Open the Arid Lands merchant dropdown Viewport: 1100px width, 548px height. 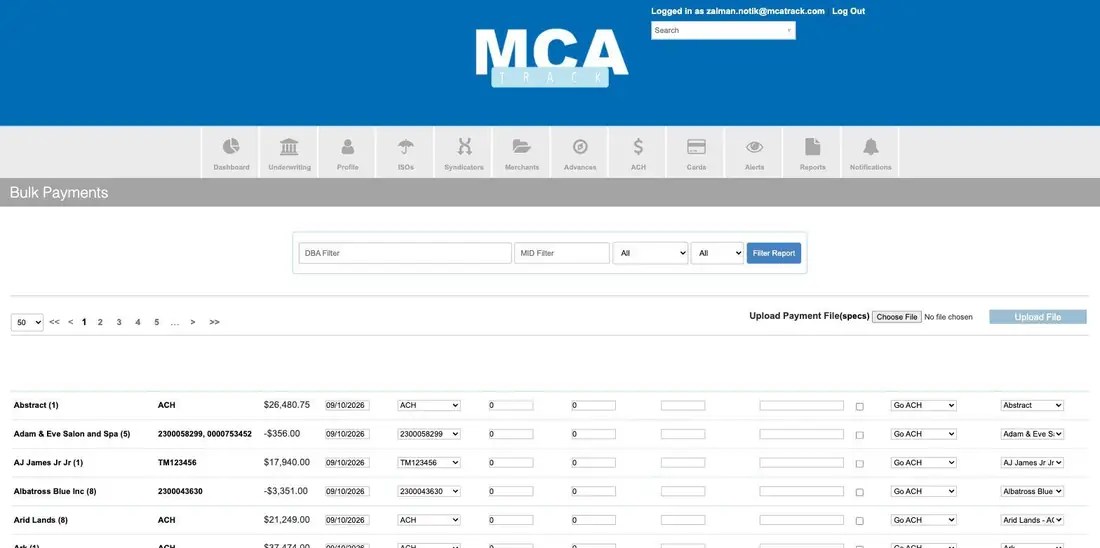pyautogui.click(x=1032, y=521)
